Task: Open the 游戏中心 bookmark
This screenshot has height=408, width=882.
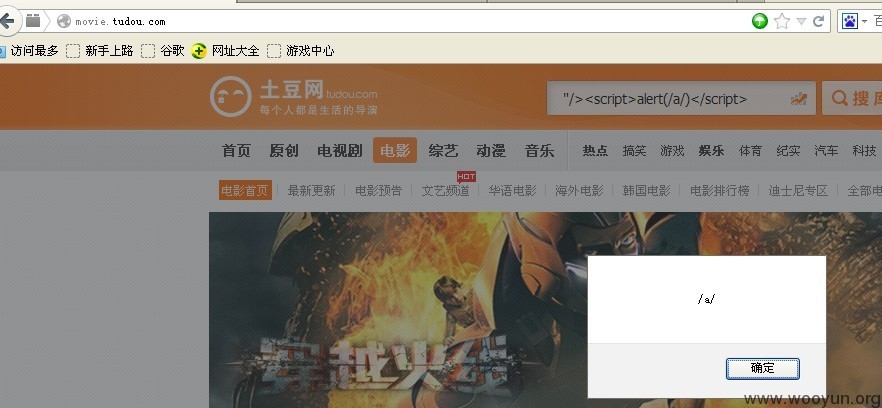Action: pos(300,51)
